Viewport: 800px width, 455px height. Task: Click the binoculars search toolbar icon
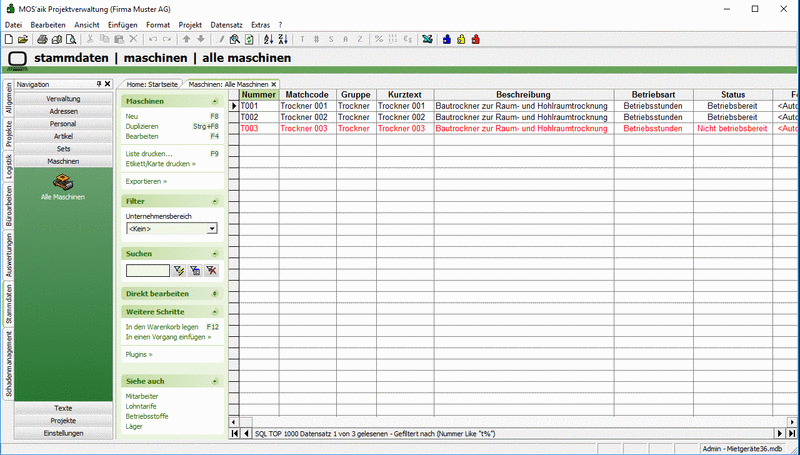click(235, 39)
